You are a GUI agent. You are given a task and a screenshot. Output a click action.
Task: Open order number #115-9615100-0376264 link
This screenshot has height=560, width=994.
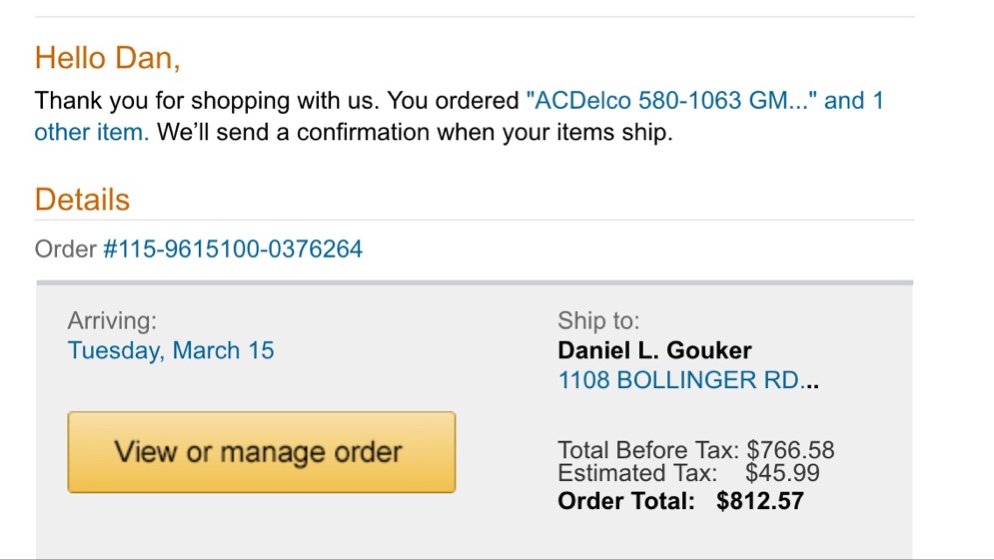232,249
